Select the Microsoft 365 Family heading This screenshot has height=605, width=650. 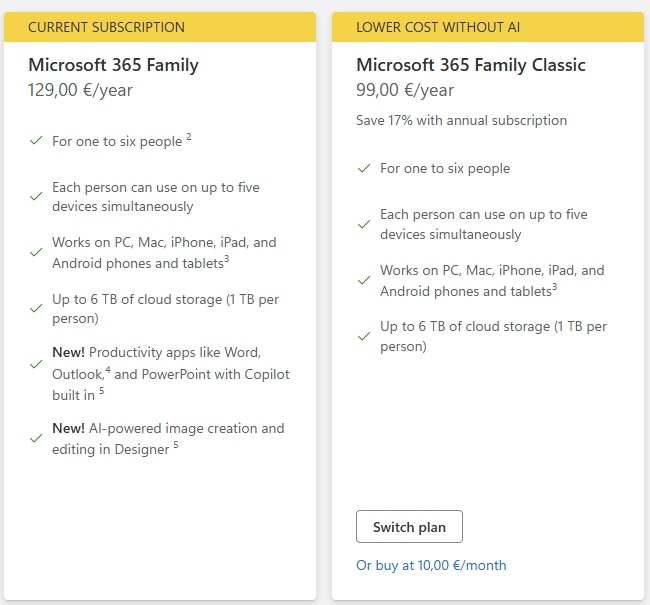113,65
